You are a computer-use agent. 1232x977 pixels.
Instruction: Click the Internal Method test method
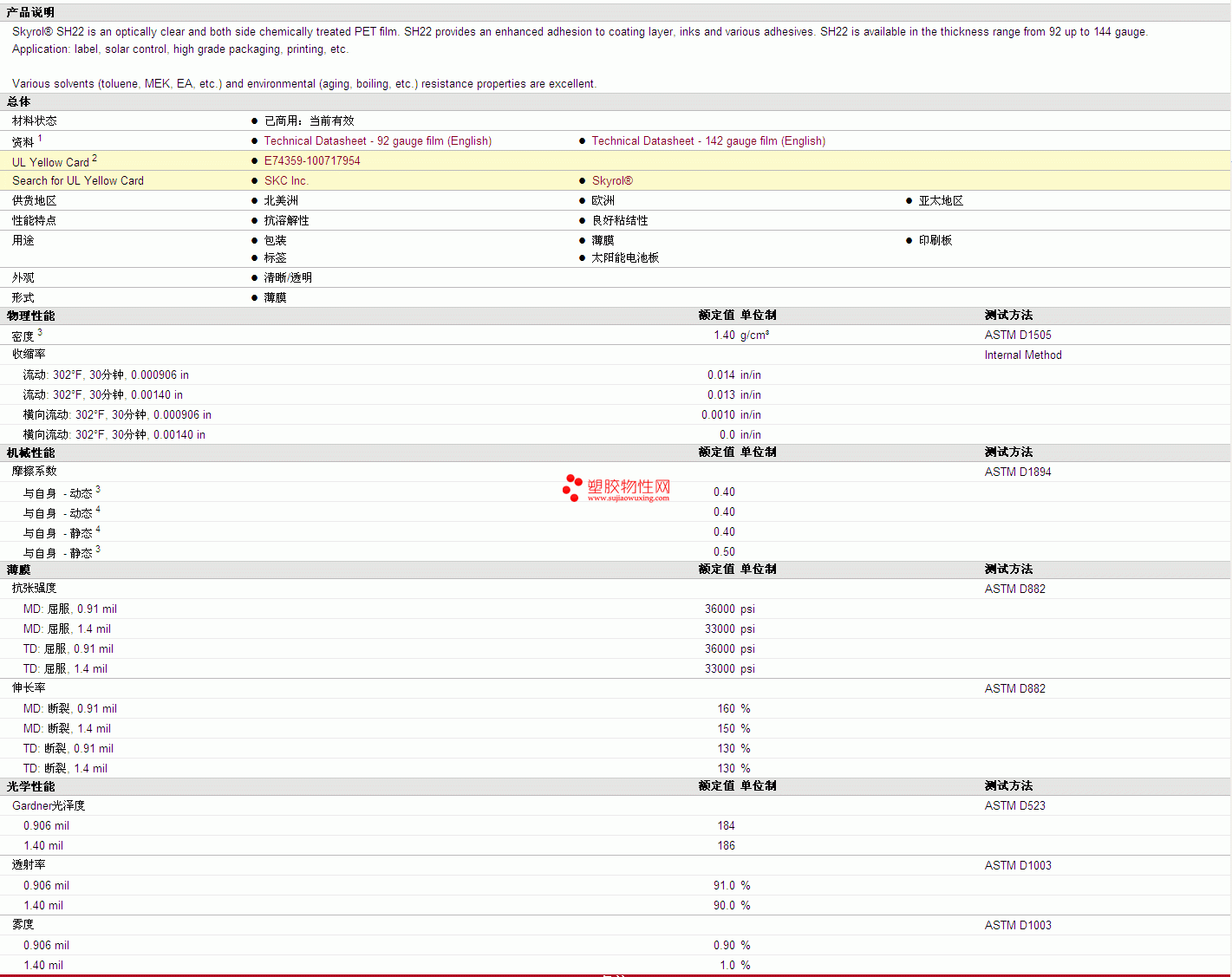(1023, 355)
